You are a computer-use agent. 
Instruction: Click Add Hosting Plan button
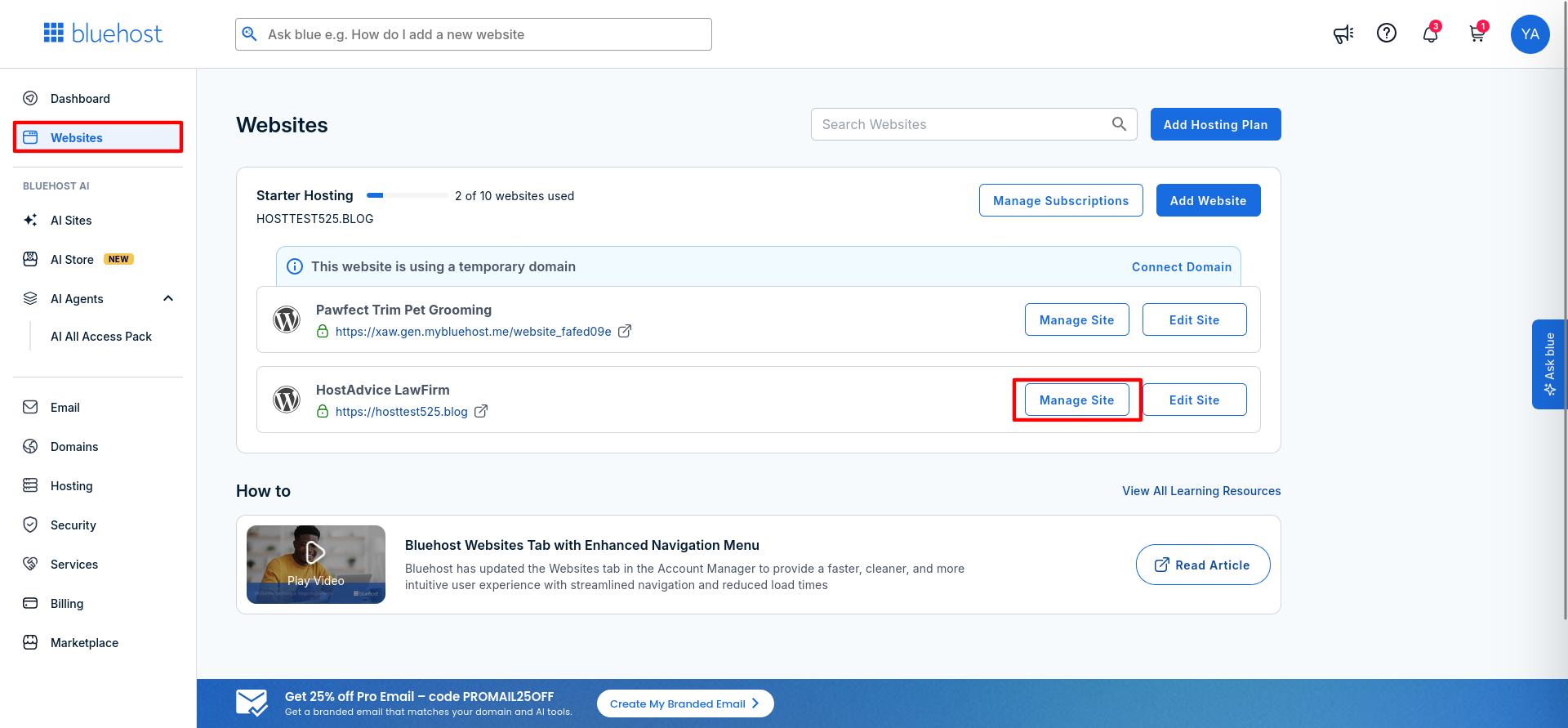pos(1215,124)
